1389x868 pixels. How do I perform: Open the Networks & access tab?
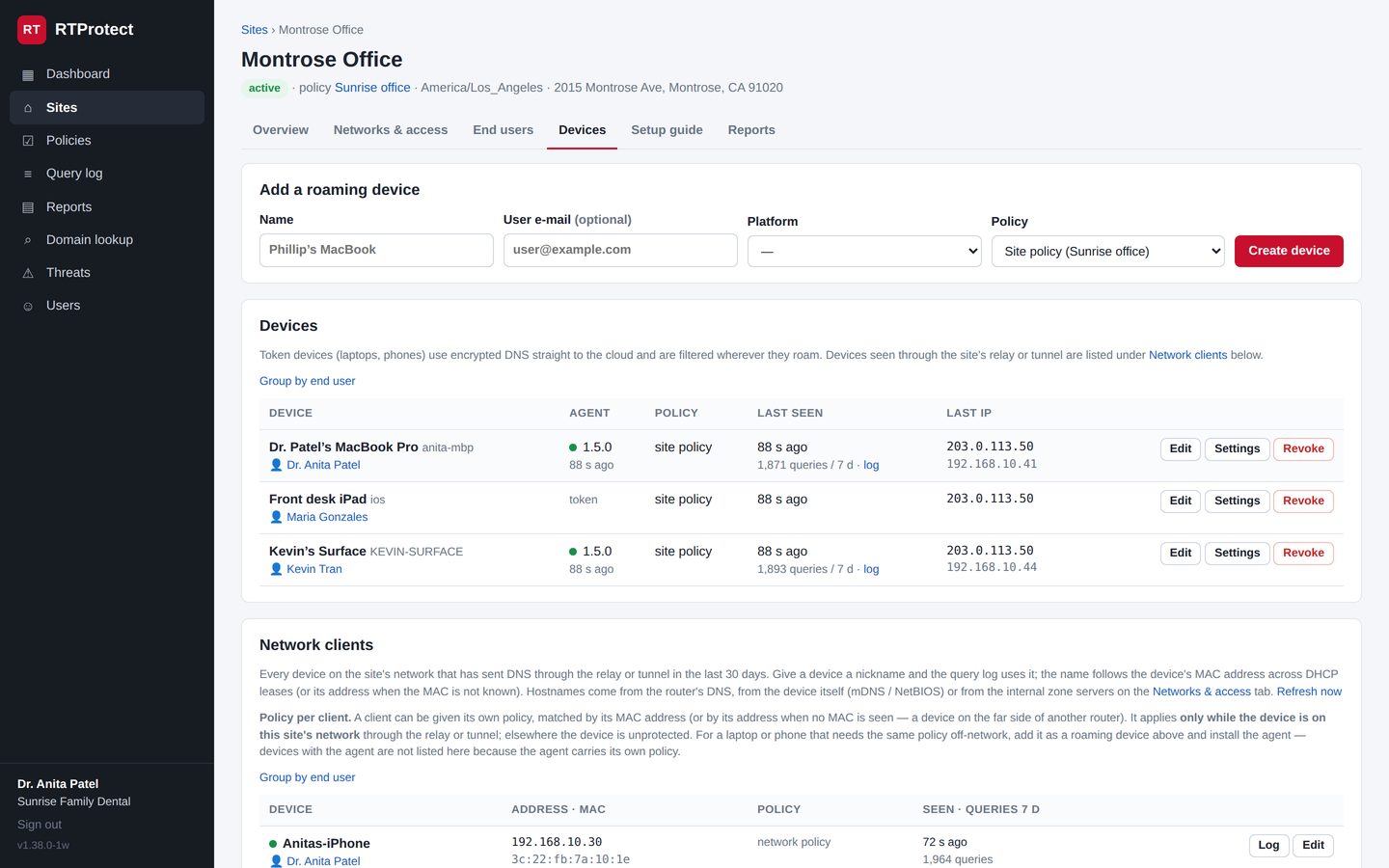click(391, 130)
